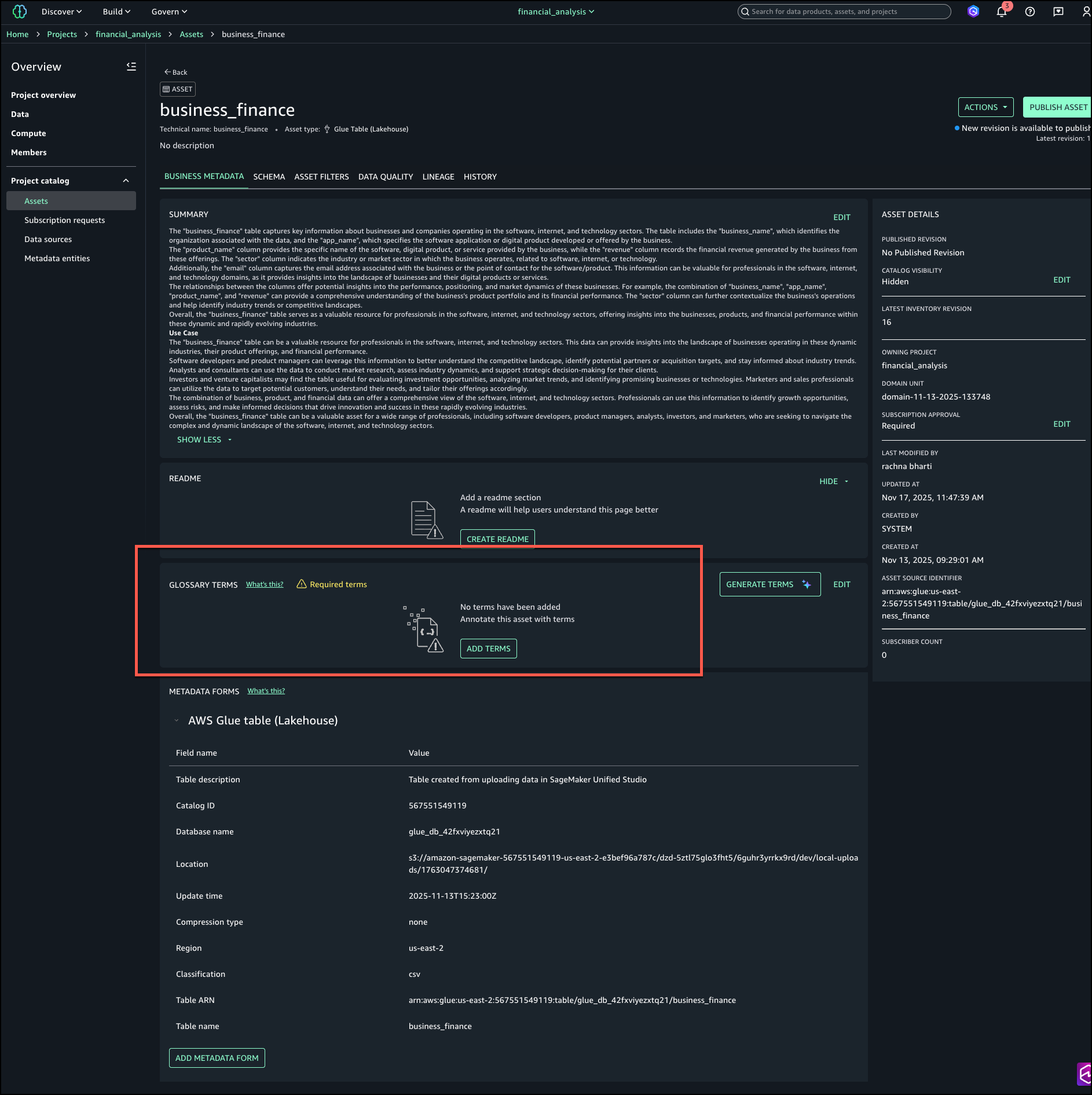Viewport: 1092px width, 1095px height.
Task: Click the glossary terms placeholder icon
Action: coord(424,629)
